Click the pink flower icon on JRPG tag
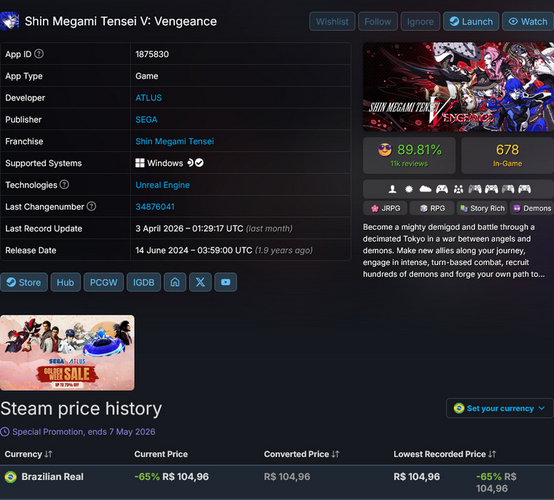 point(375,208)
